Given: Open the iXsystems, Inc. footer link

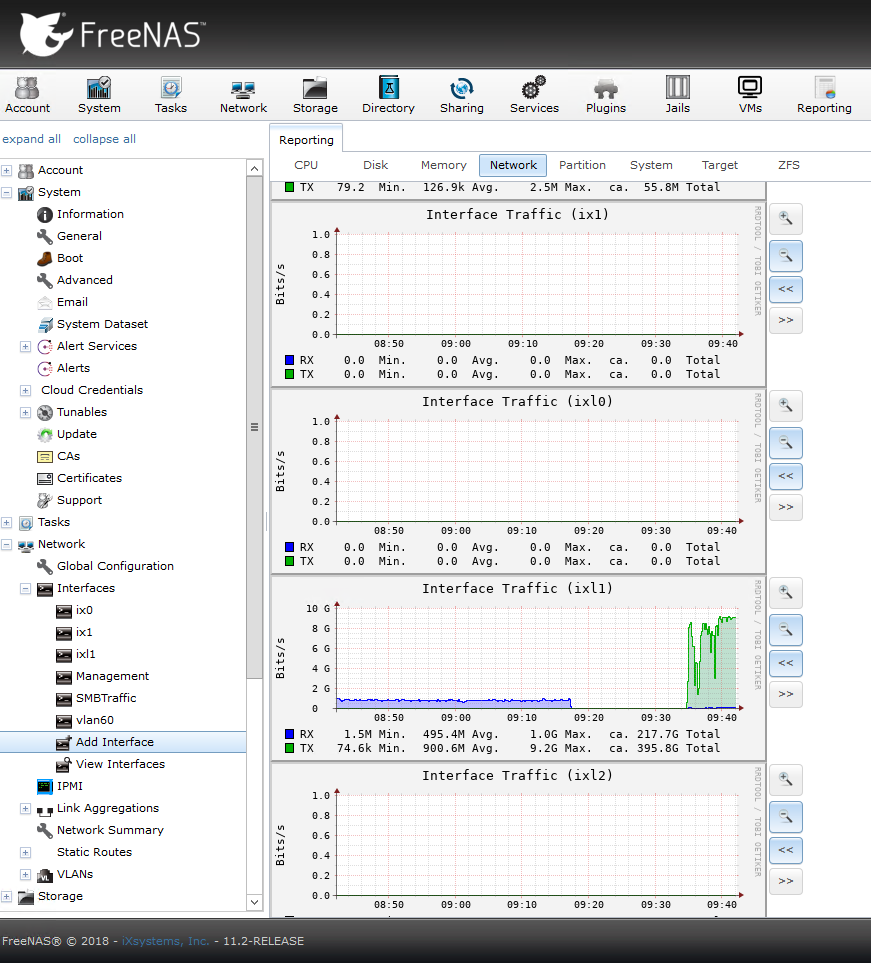Looking at the screenshot, I should tap(165, 941).
